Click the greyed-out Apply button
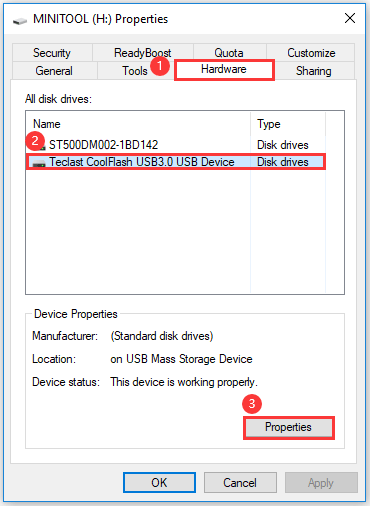The width and height of the screenshot is (370, 506). tap(321, 482)
